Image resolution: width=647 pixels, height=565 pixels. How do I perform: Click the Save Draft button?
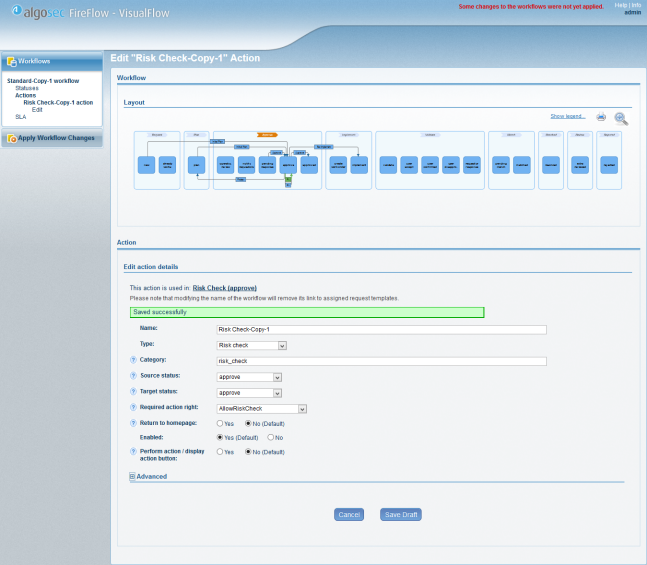point(400,514)
